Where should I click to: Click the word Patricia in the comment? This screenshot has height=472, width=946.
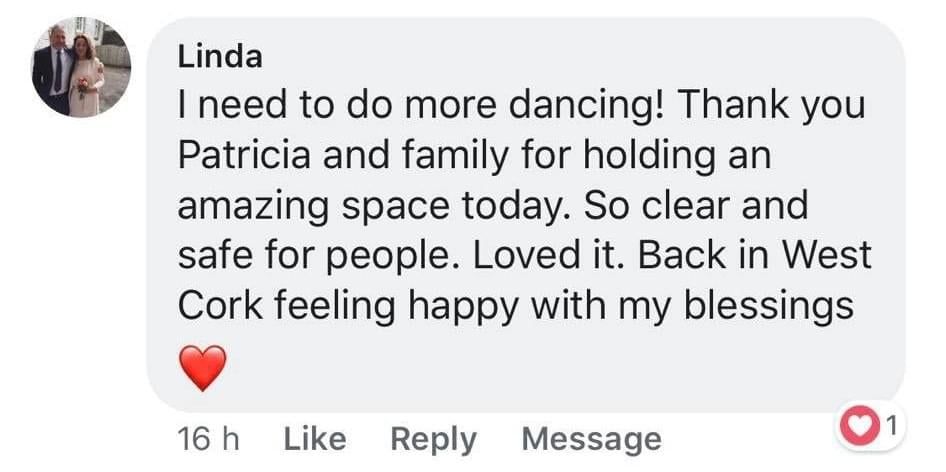(x=244, y=155)
